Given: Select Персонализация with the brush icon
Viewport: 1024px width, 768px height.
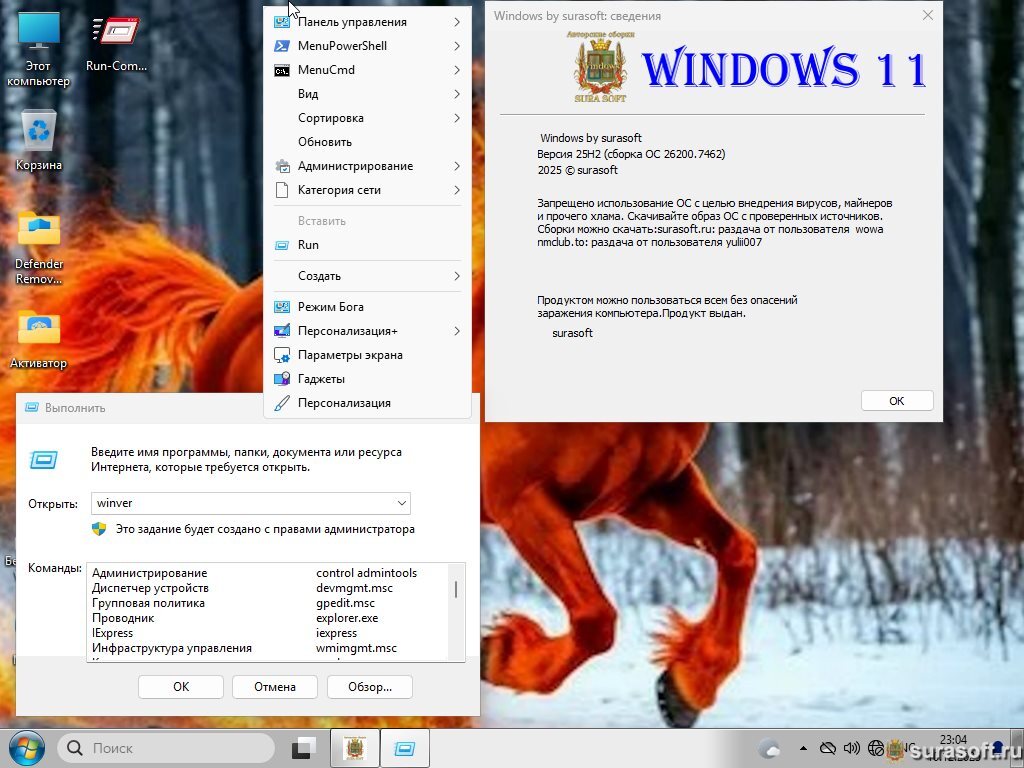Looking at the screenshot, I should [x=368, y=403].
